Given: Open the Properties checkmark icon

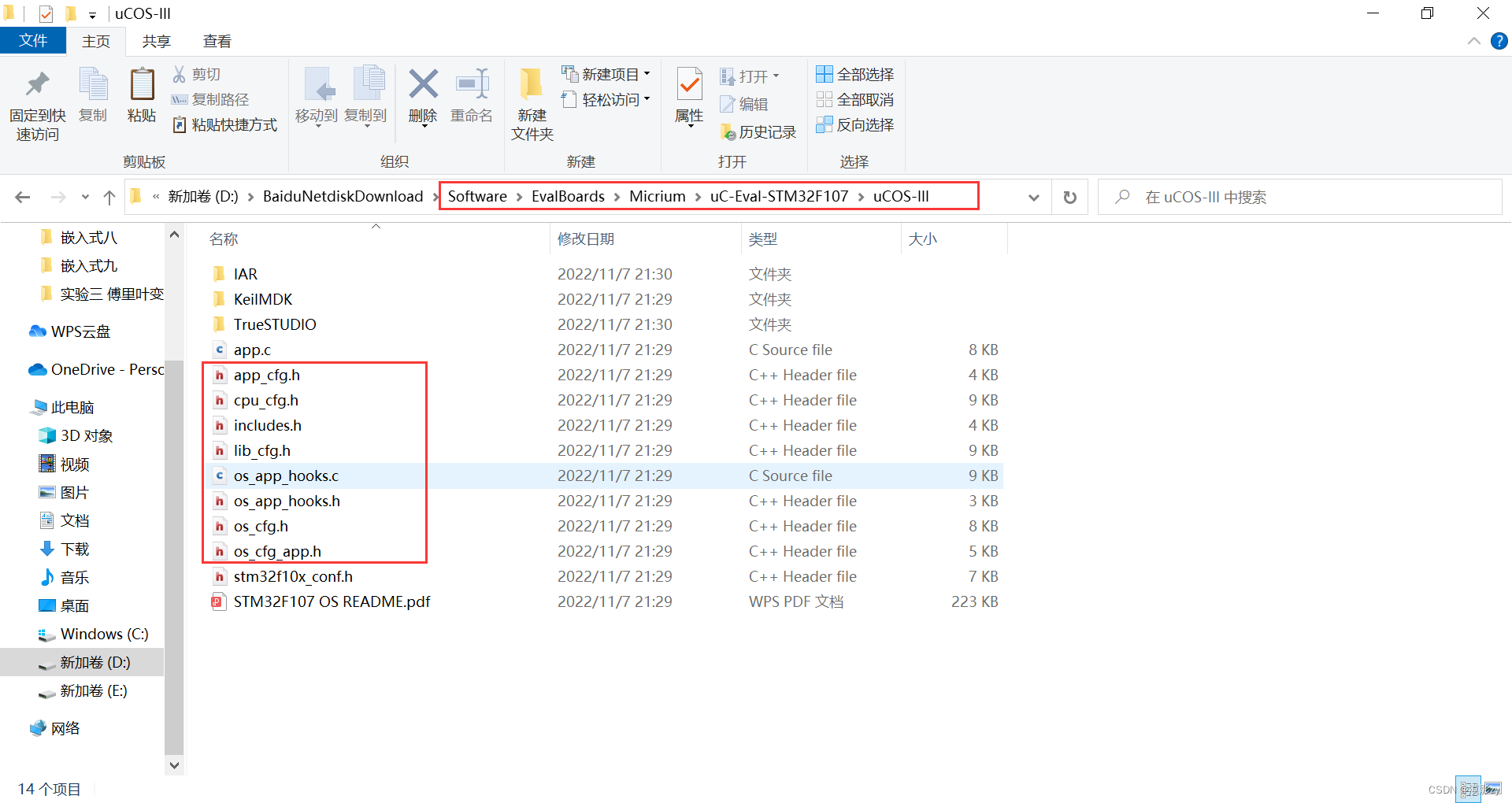Looking at the screenshot, I should pos(690,85).
